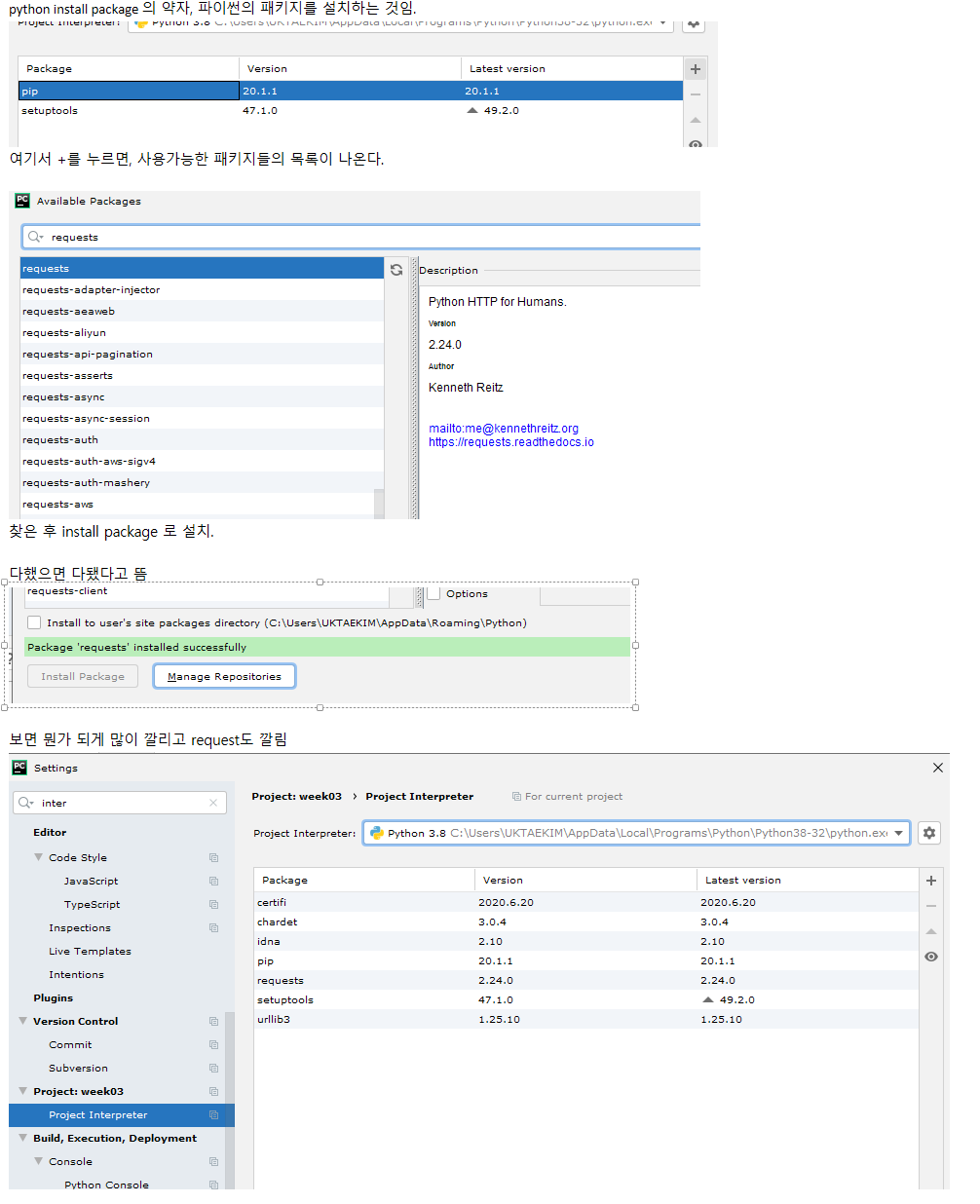
Task: Click plus icon beside Settings package table
Action: [931, 880]
